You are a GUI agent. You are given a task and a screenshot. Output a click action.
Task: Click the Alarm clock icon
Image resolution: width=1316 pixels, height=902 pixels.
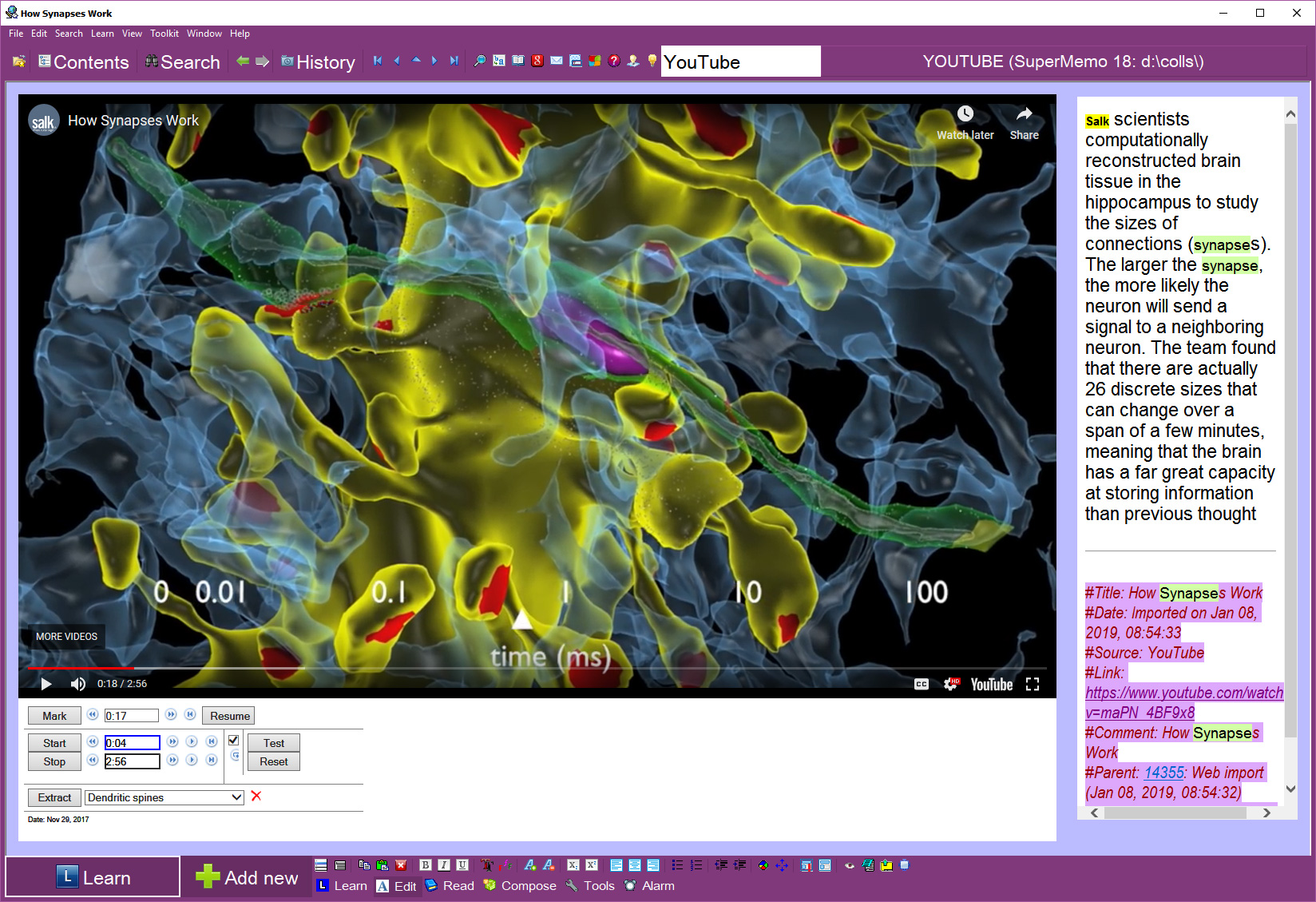(630, 885)
